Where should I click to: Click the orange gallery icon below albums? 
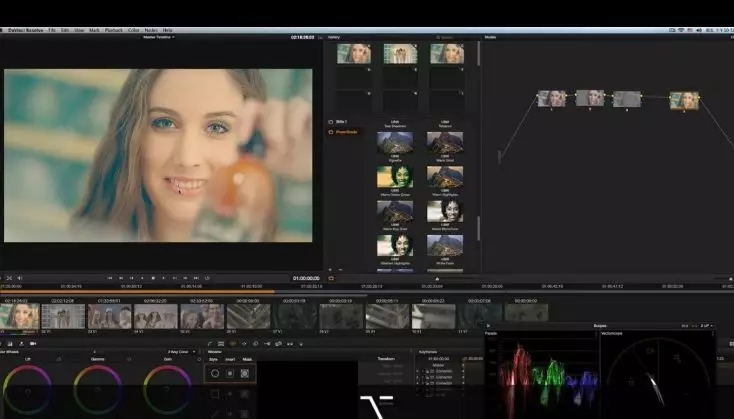coord(331,278)
